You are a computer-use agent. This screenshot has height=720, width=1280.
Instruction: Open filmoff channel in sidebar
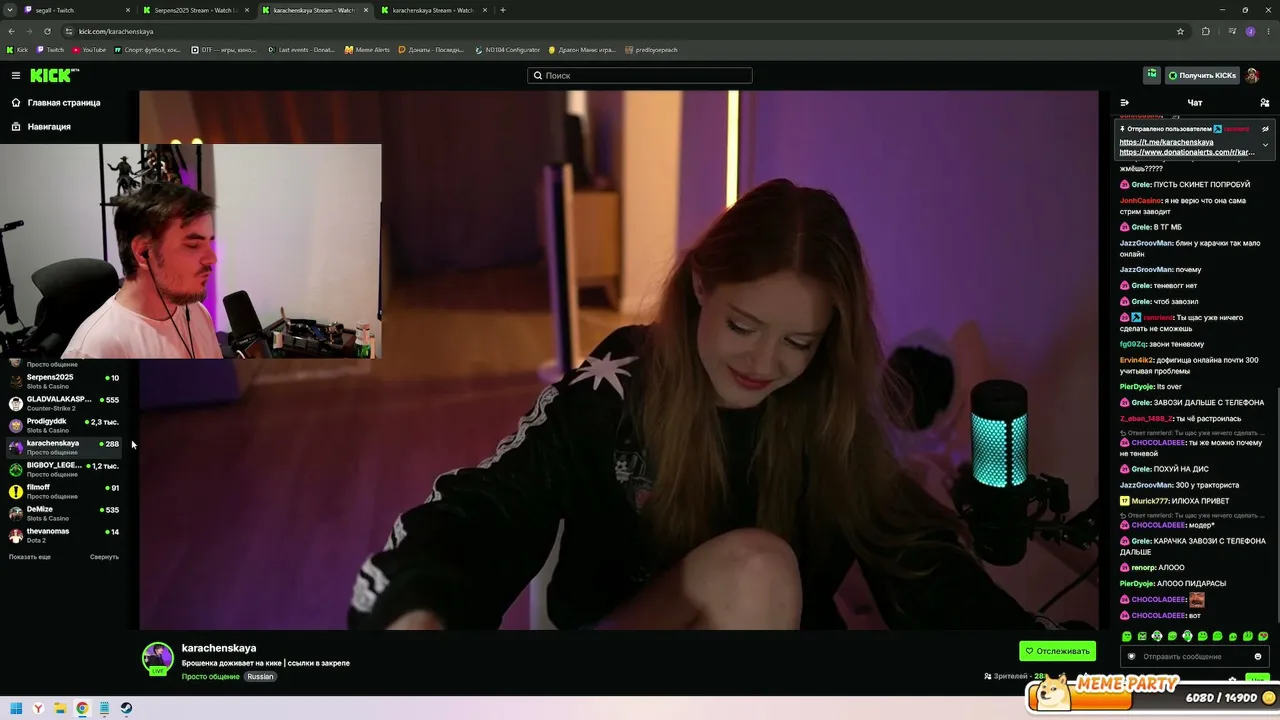pos(64,491)
